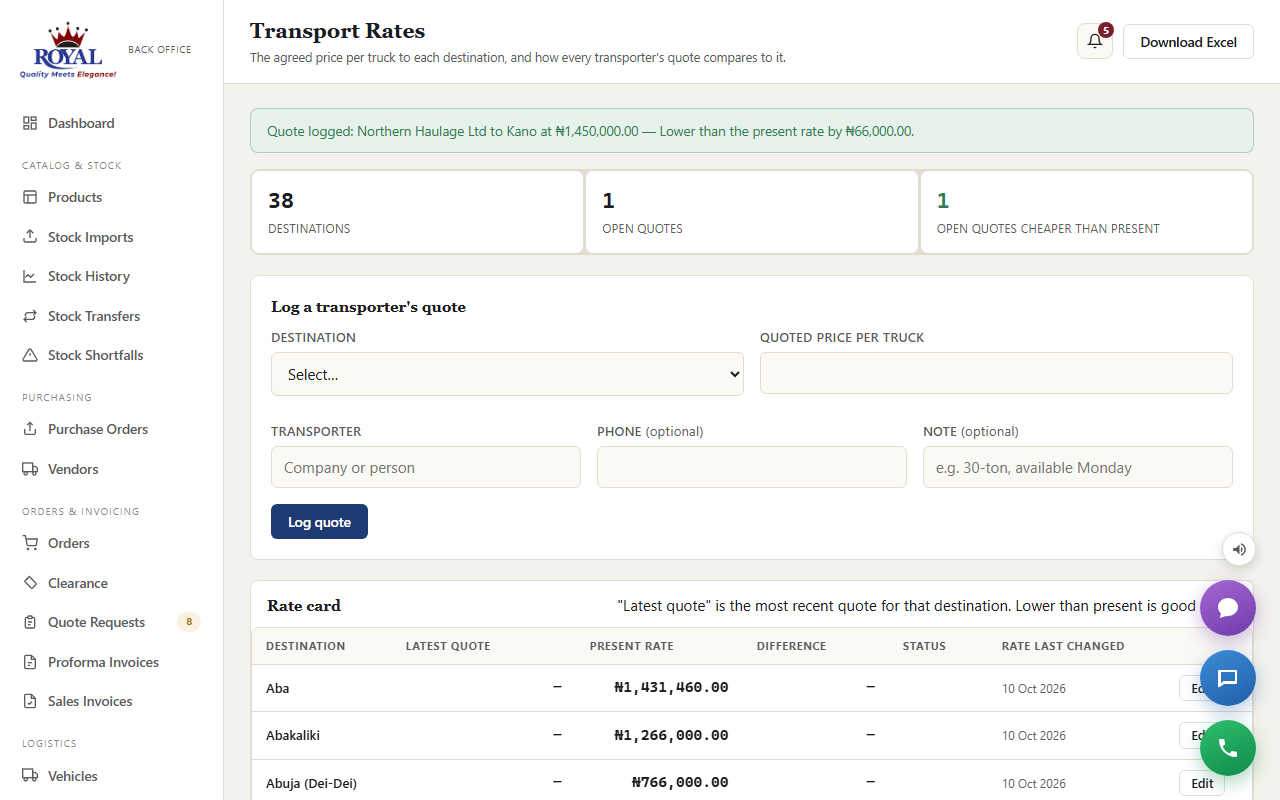Edit the Abuja (Dei-Dei) rate
Viewport: 1280px width, 800px height.
coord(1202,783)
